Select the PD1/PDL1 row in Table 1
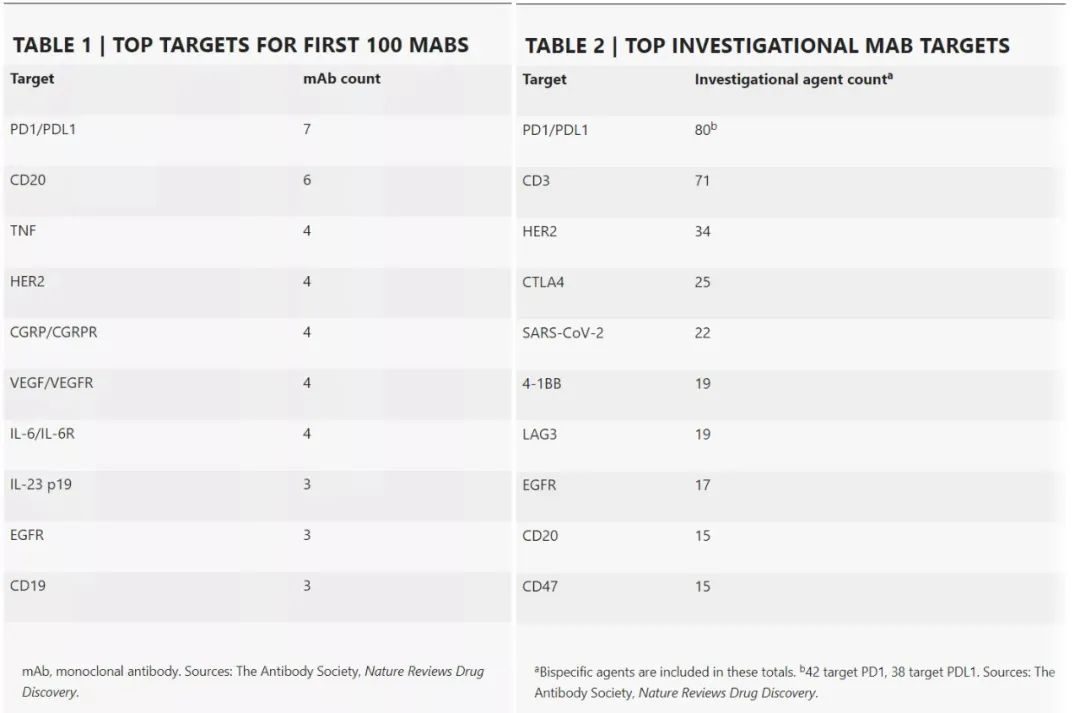This screenshot has width=1080, height=713. point(43,129)
